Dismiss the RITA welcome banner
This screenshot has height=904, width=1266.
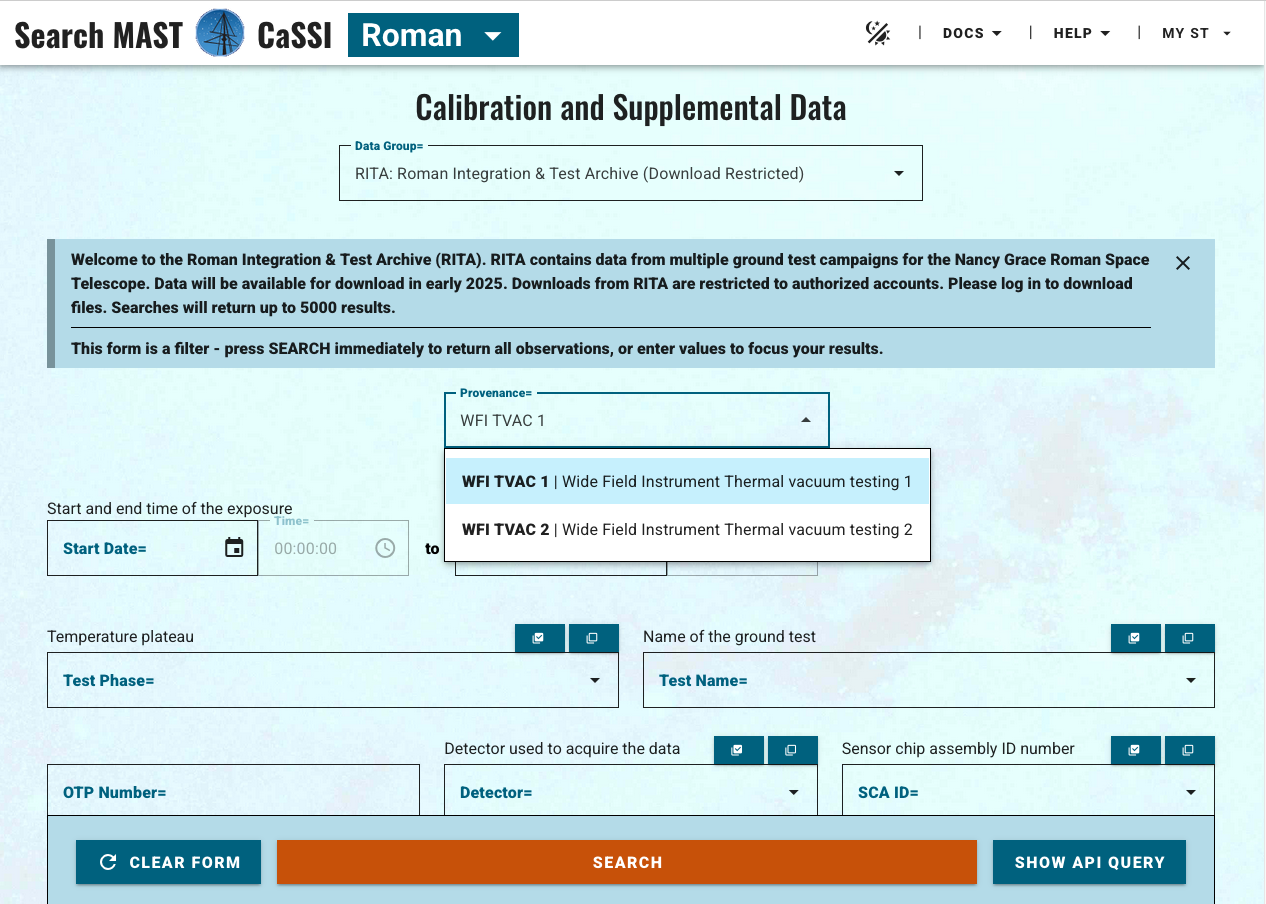tap(1182, 263)
